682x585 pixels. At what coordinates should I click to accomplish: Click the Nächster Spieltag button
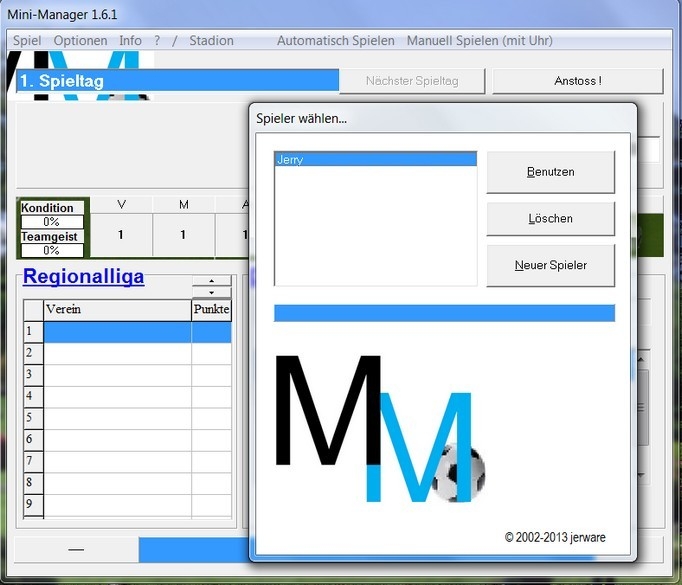pyautogui.click(x=411, y=81)
